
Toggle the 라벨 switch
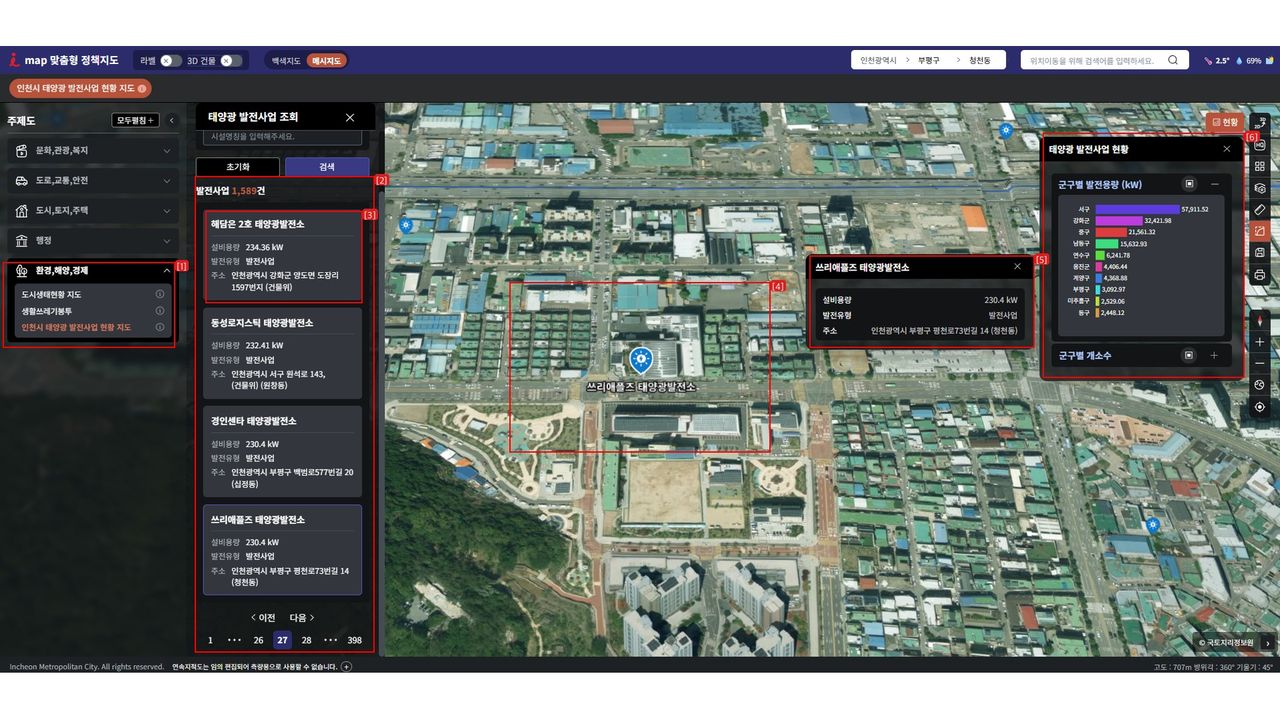[171, 60]
